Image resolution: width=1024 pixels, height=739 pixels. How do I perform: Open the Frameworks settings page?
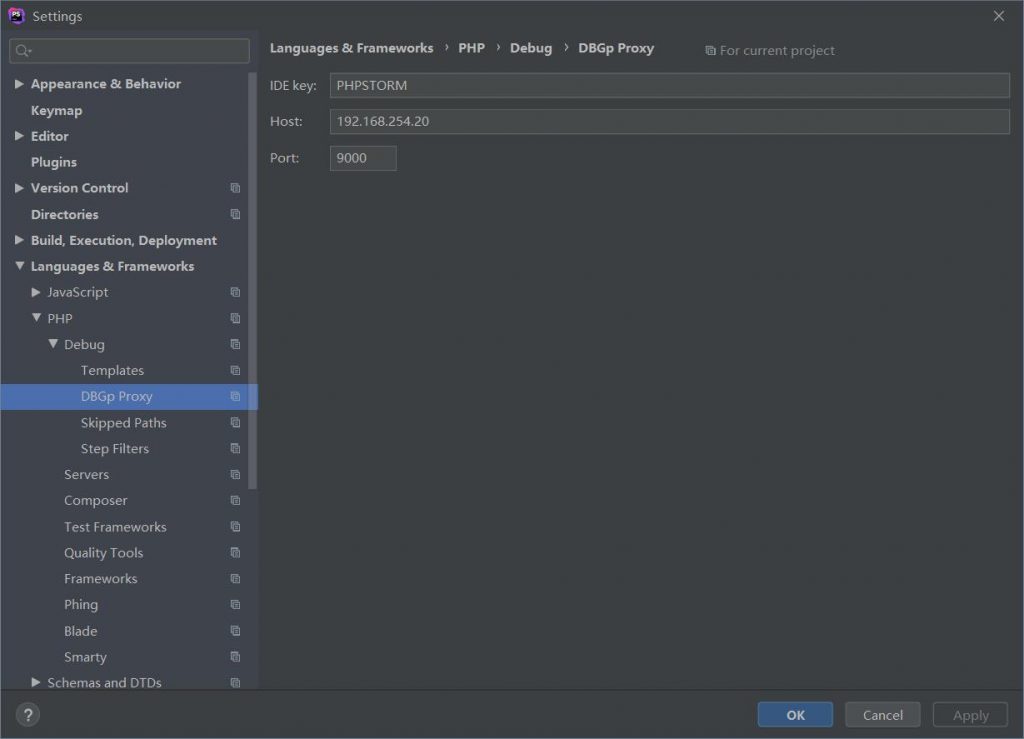click(x=101, y=579)
